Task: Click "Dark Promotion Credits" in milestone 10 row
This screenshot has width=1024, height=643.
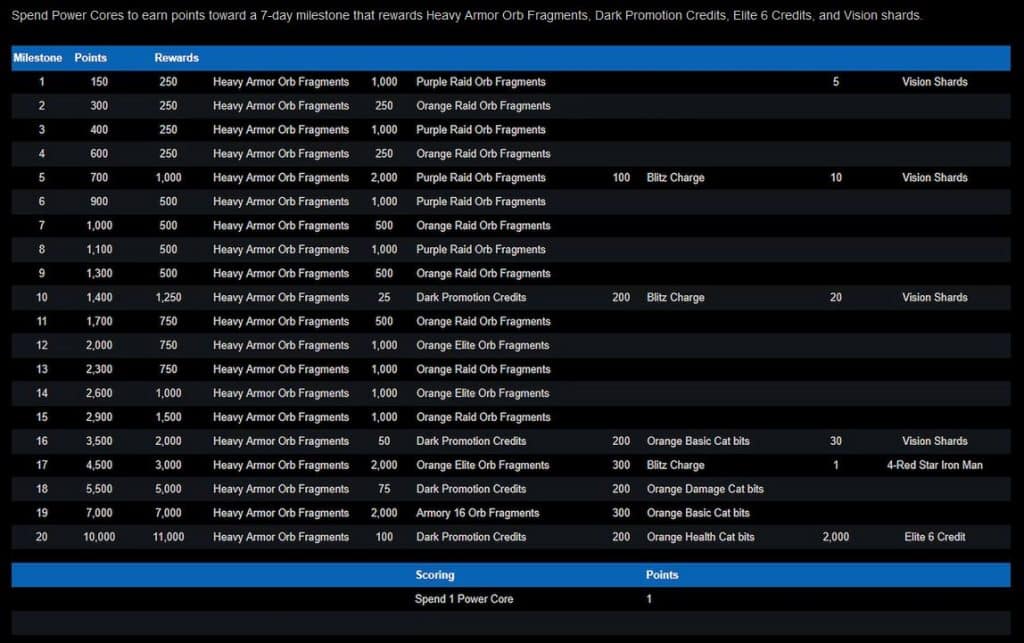Action: 471,298
